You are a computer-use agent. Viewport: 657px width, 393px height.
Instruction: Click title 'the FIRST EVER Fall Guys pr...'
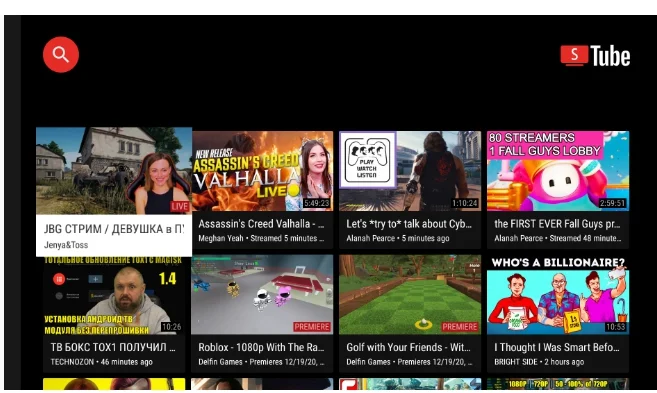coord(557,224)
